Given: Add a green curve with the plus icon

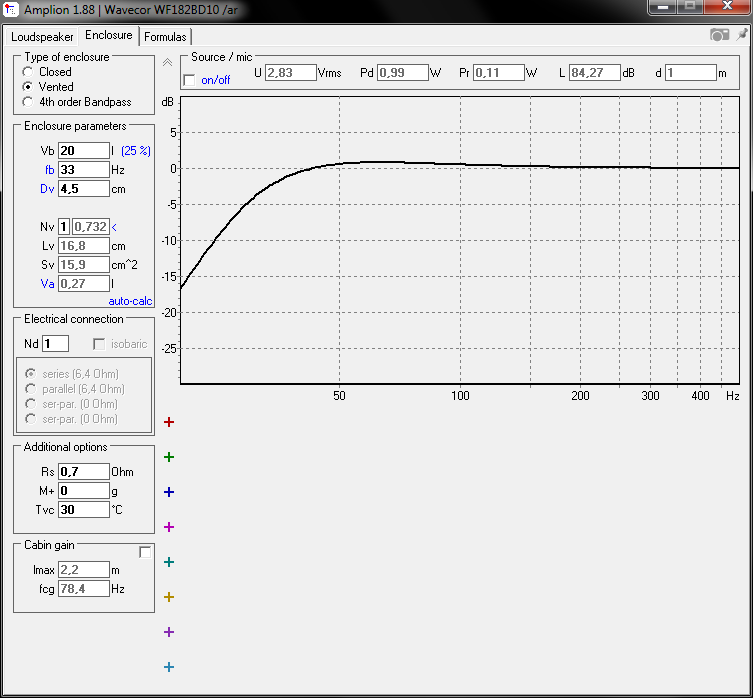Looking at the screenshot, I should [169, 457].
